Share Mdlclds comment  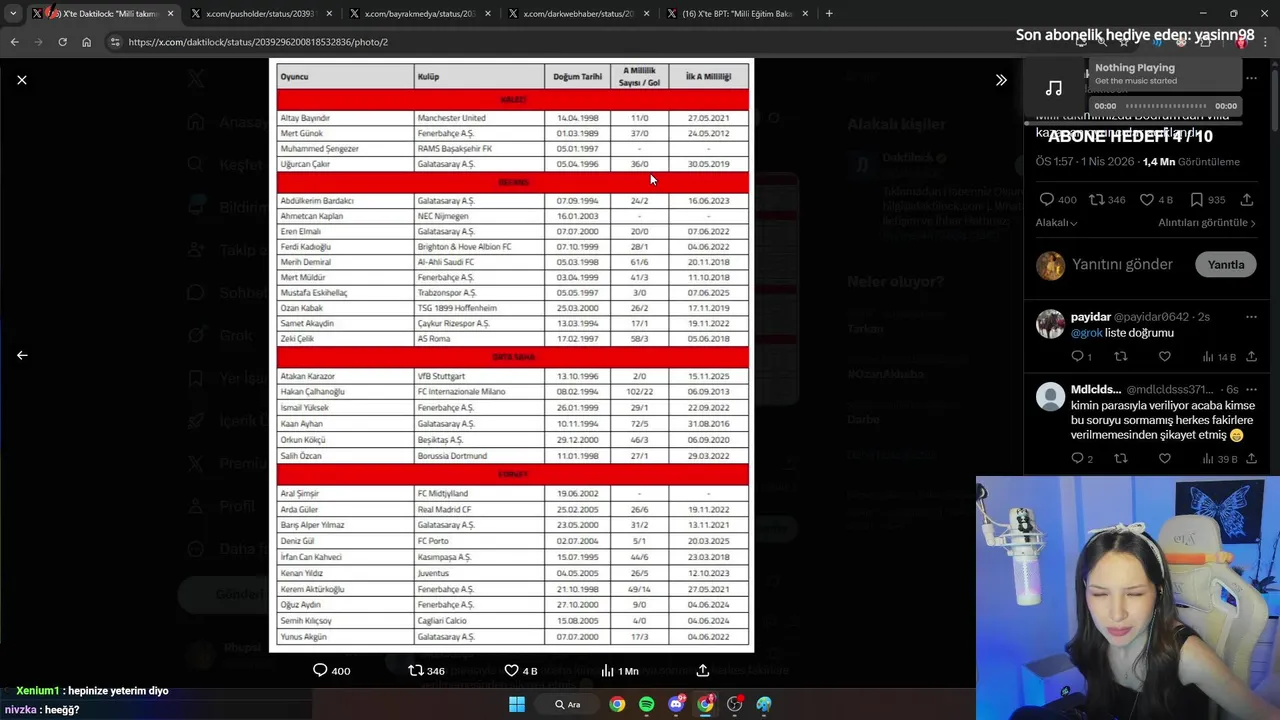point(1251,458)
